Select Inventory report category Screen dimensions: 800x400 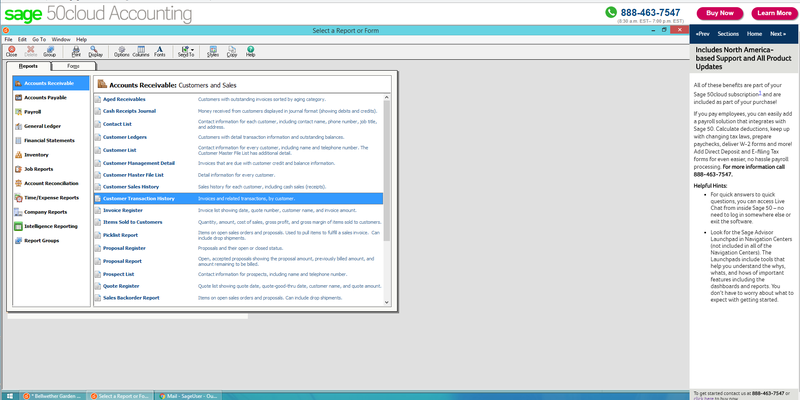pos(51,155)
